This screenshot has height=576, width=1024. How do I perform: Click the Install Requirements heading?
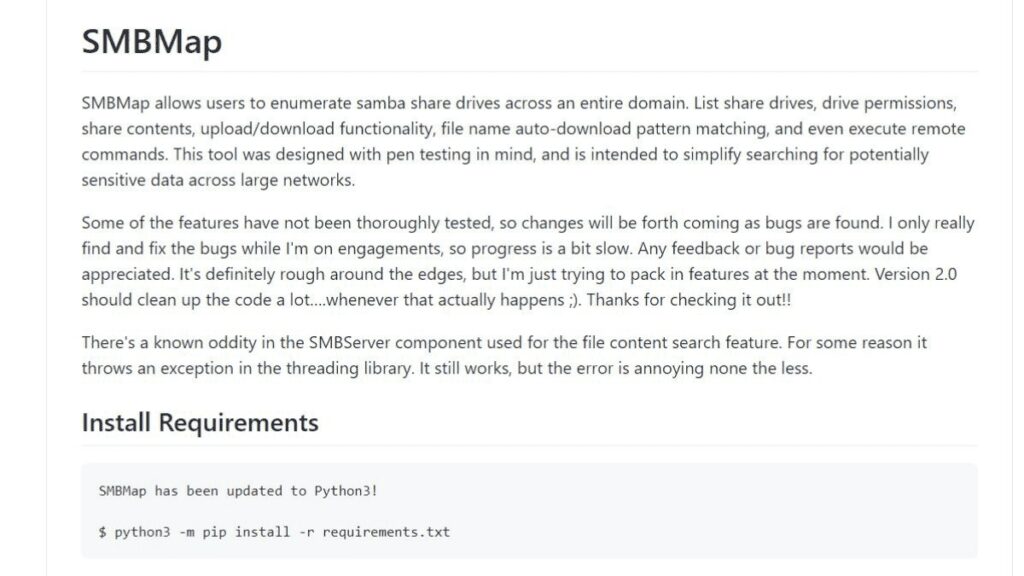(200, 423)
